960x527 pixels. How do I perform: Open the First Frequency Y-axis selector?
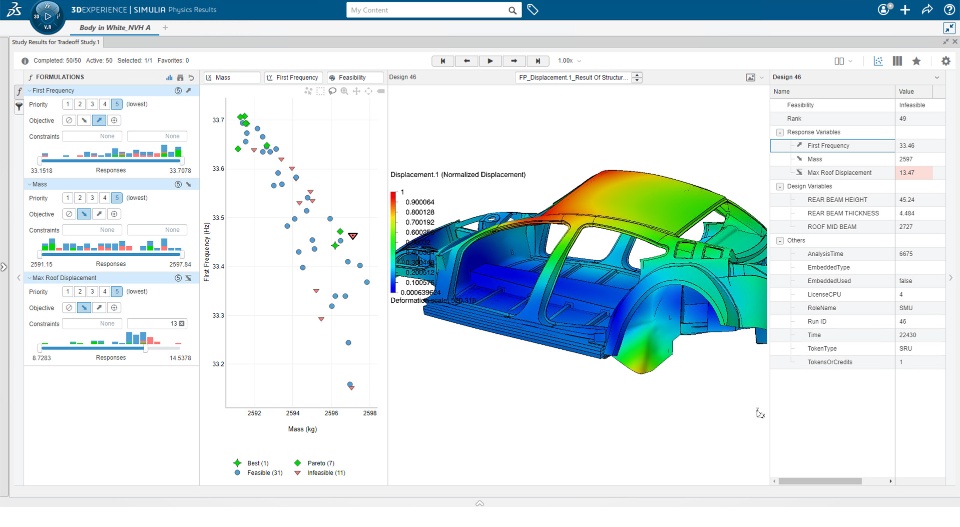point(293,78)
